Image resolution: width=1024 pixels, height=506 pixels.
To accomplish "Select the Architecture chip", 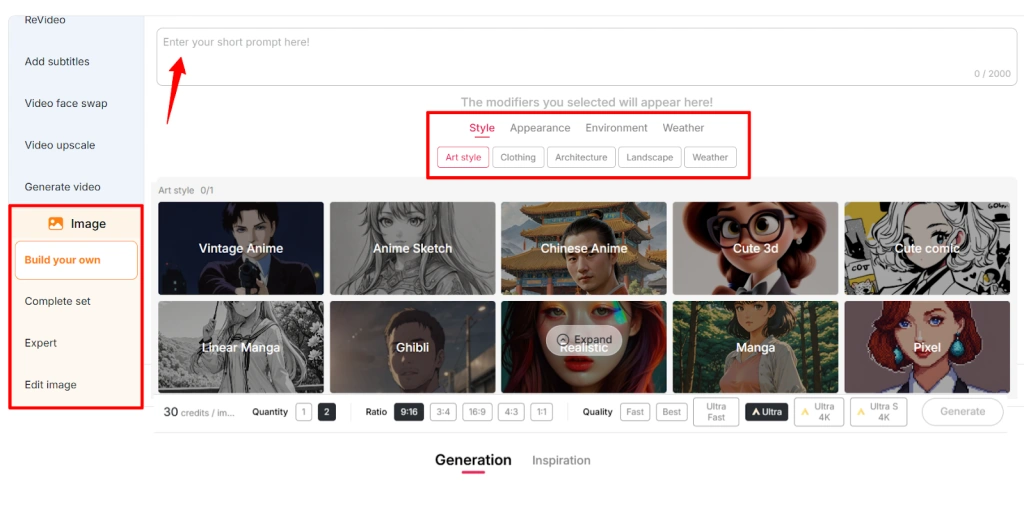I will [x=581, y=157].
